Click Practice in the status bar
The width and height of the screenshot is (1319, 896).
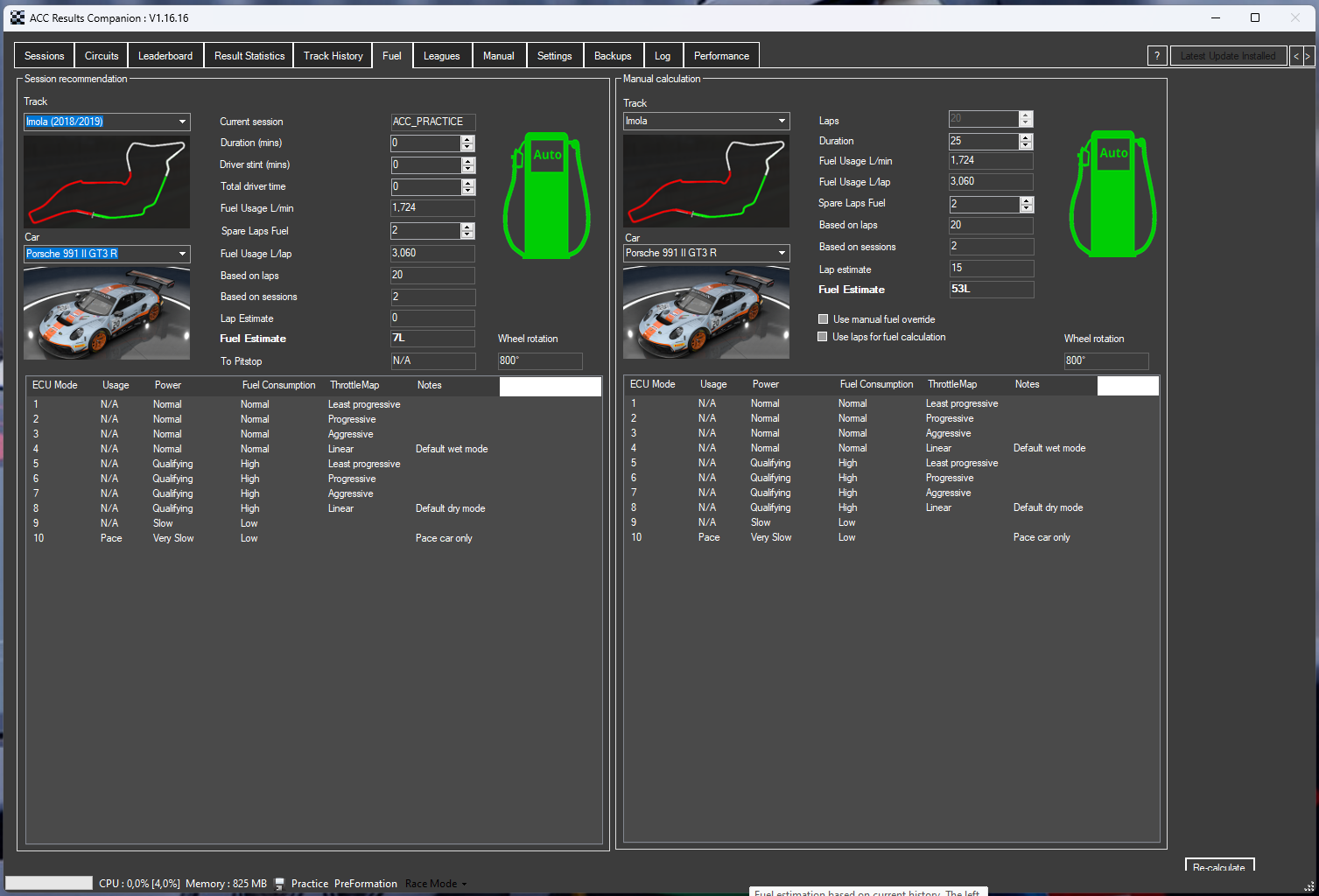click(310, 884)
